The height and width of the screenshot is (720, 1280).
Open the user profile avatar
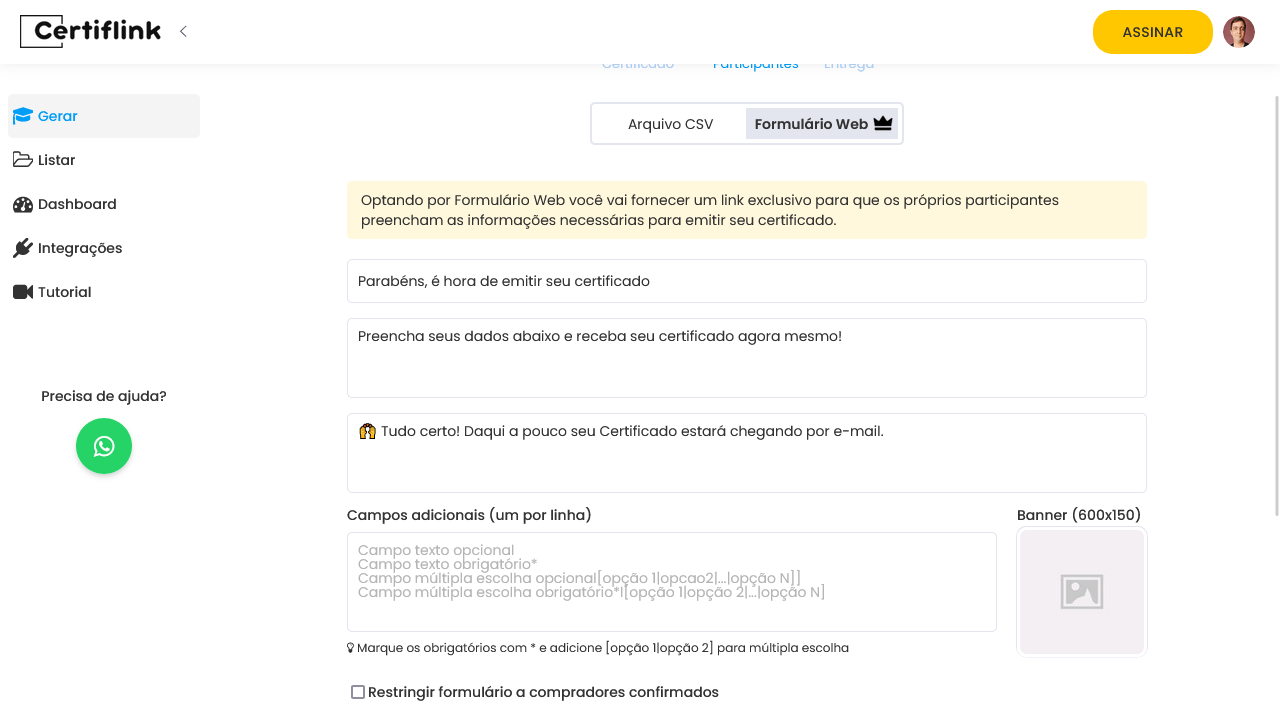point(1239,32)
